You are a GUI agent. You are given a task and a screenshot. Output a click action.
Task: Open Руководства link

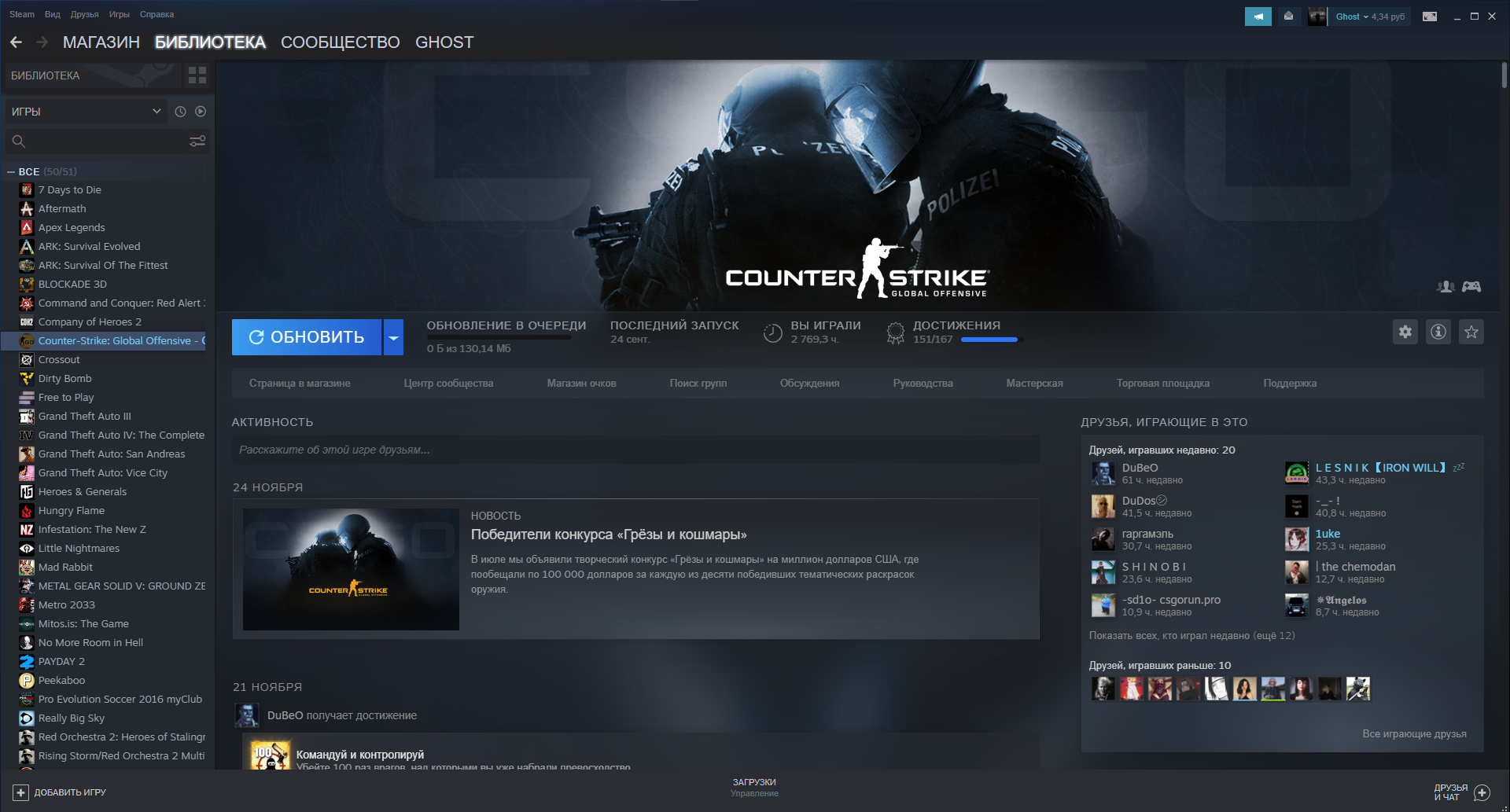pos(923,384)
